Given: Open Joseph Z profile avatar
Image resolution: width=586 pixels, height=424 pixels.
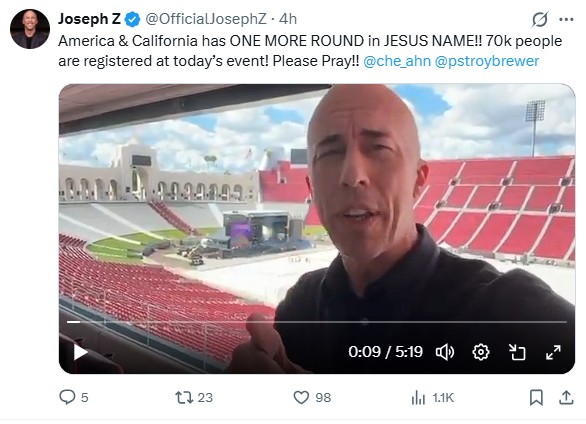Looking at the screenshot, I should click(x=30, y=29).
